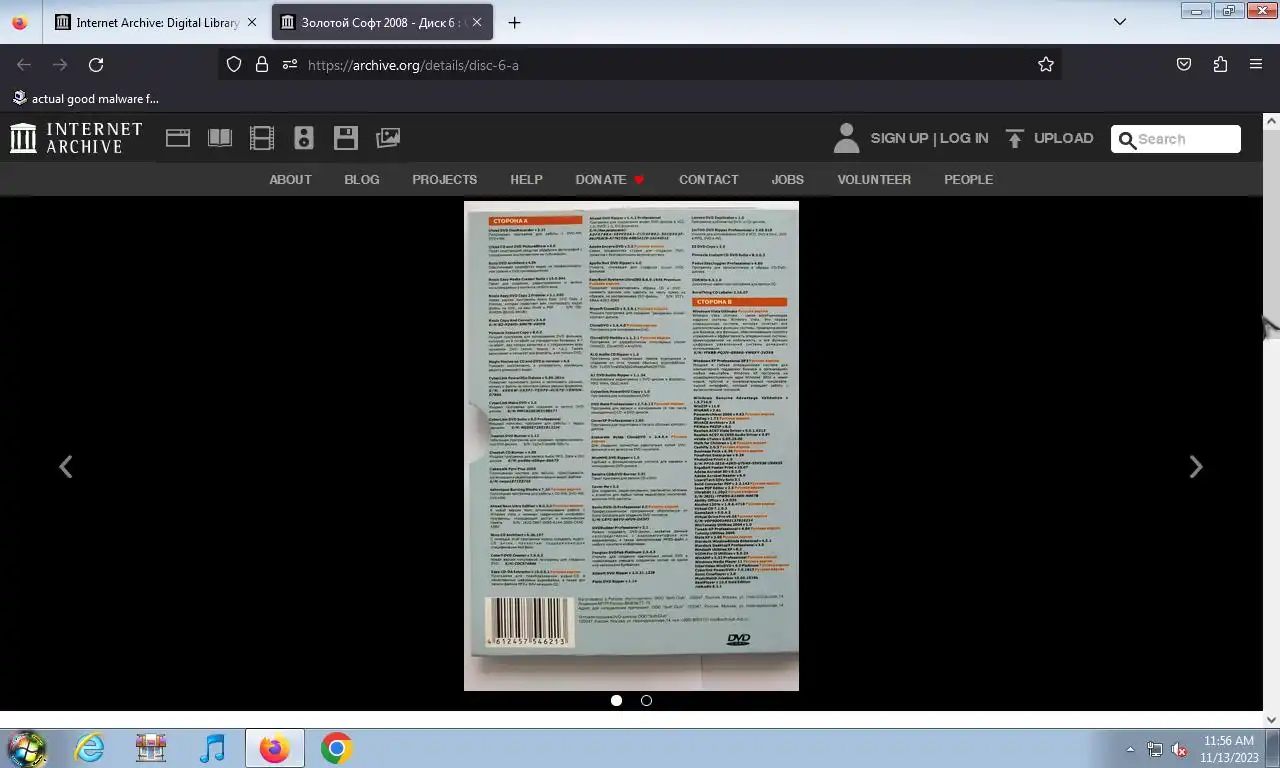Open the DONATE link with heart

pyautogui.click(x=610, y=179)
